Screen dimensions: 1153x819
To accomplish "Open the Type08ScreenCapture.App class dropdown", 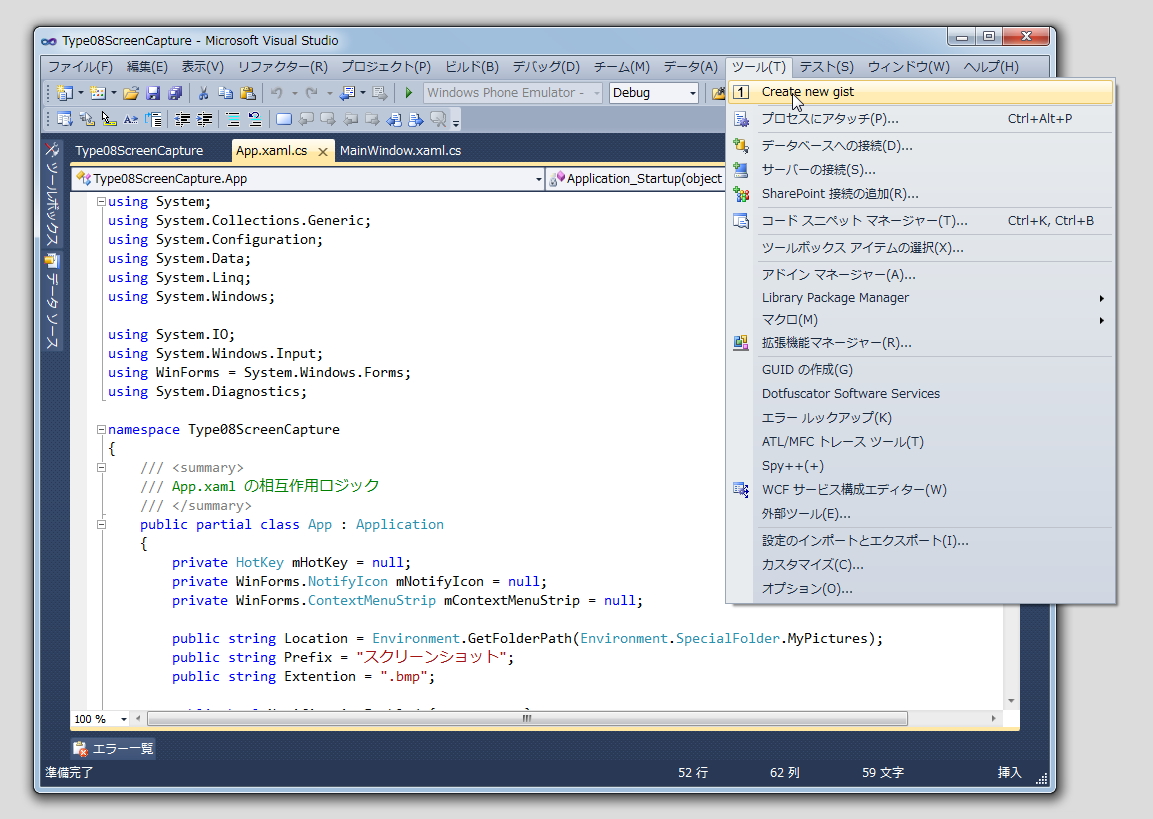I will [537, 179].
